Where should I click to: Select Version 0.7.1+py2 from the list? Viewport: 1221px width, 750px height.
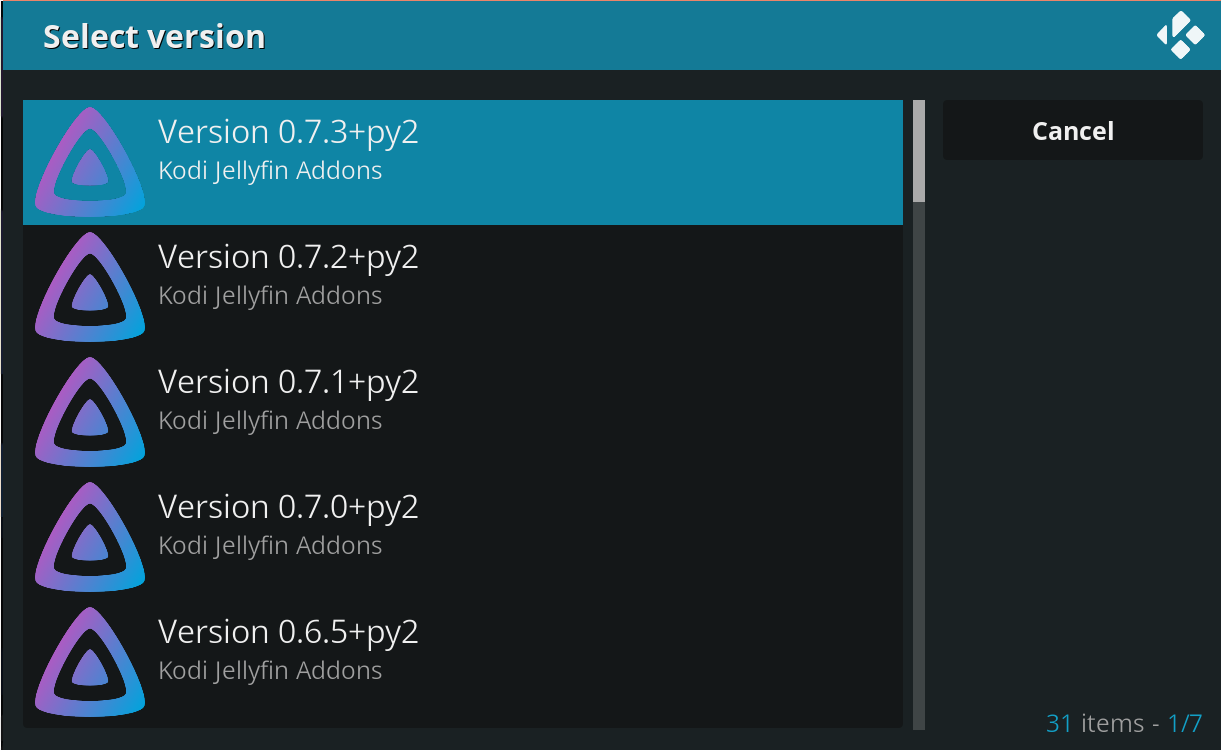[462, 411]
